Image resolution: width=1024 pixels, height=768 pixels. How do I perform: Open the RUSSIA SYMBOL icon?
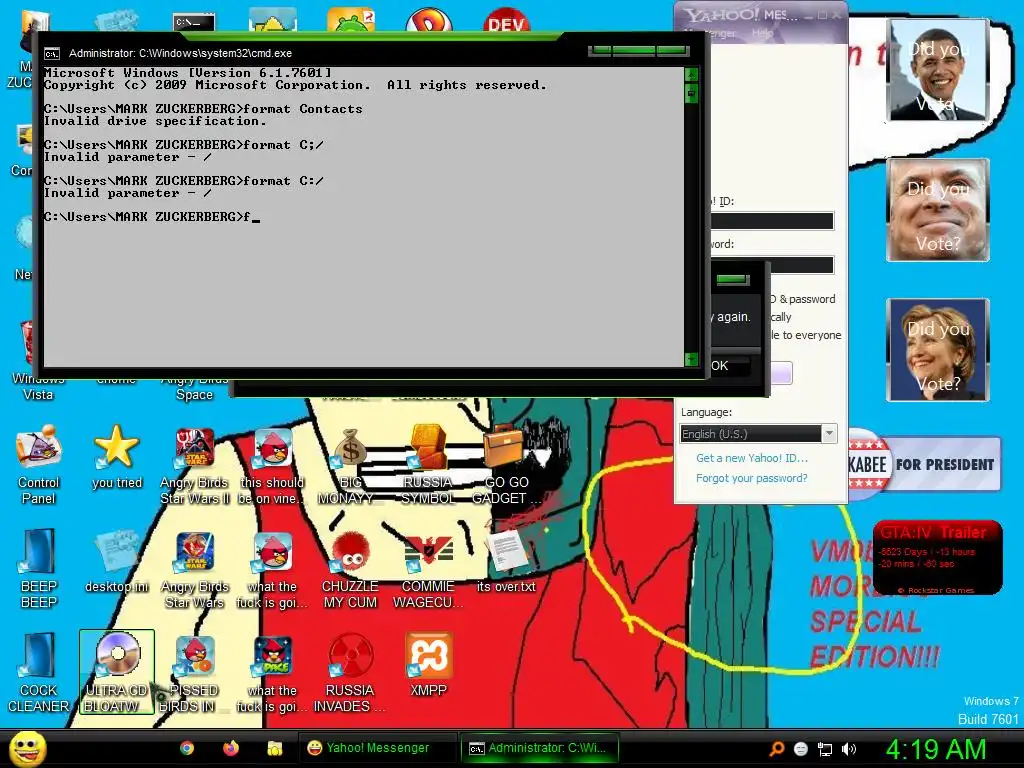coord(428,464)
